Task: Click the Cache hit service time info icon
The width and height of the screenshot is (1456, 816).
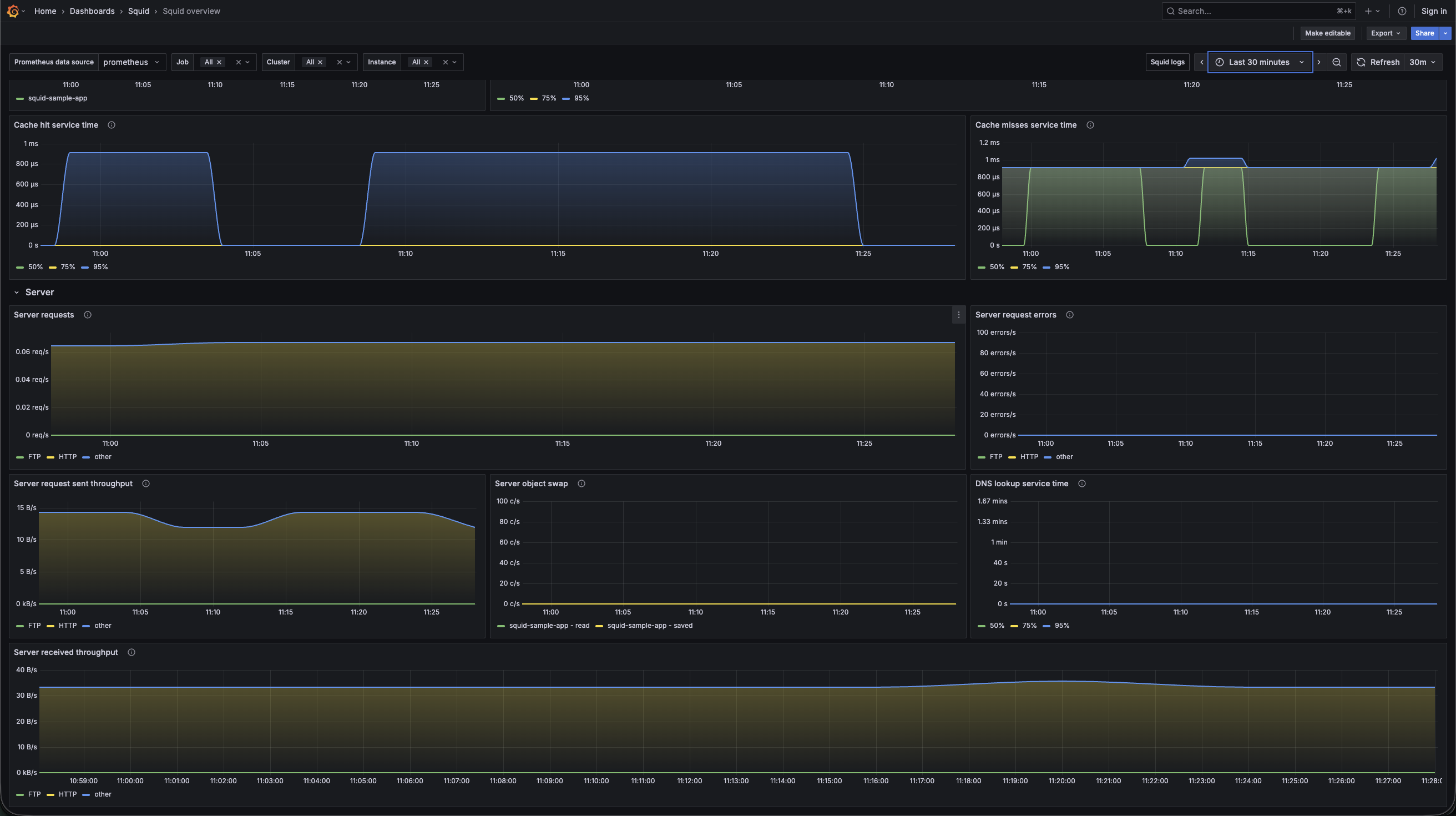Action: click(x=112, y=125)
